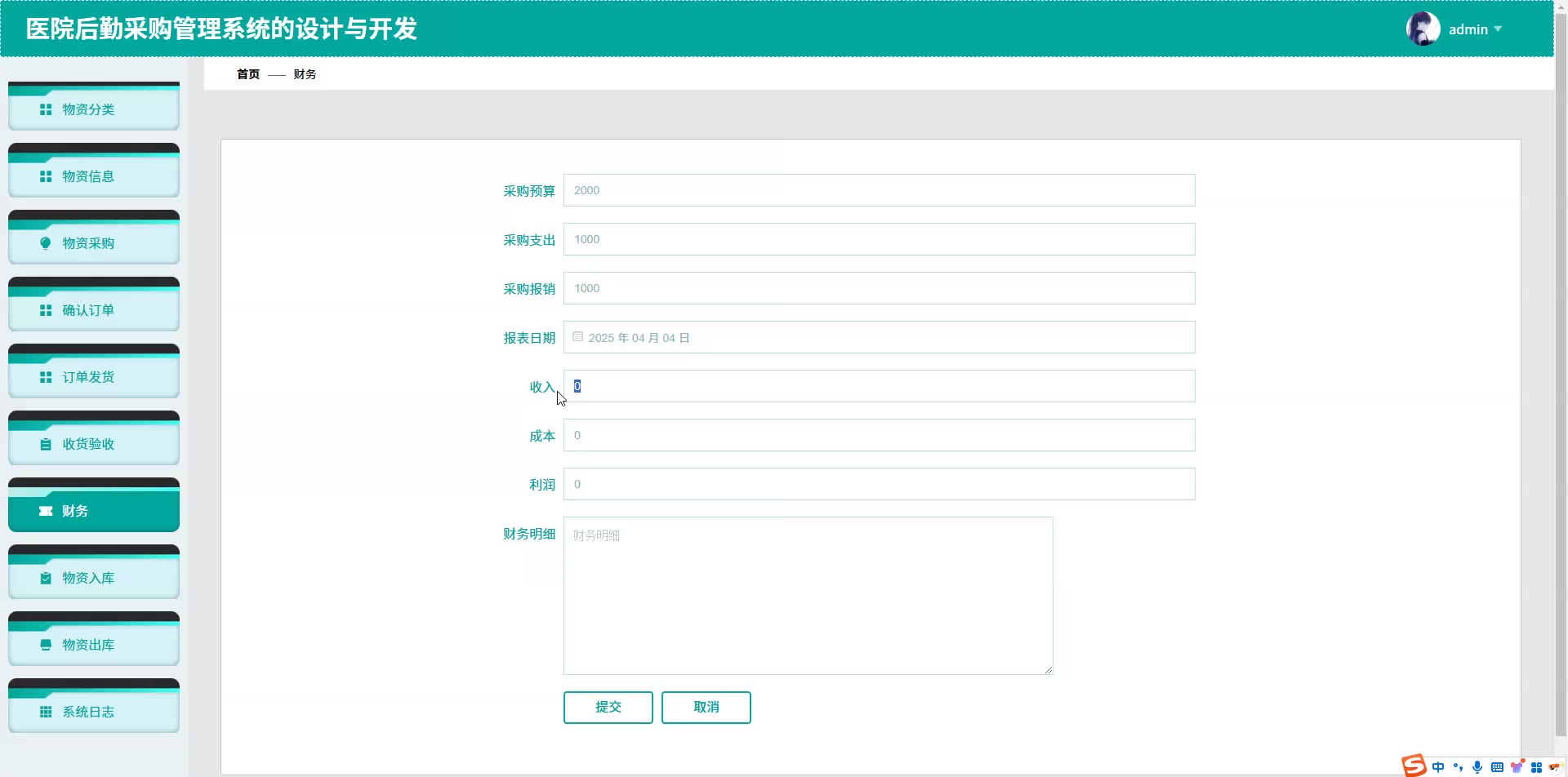
Task: Click the calendar icon in 报表日期
Action: pos(577,337)
